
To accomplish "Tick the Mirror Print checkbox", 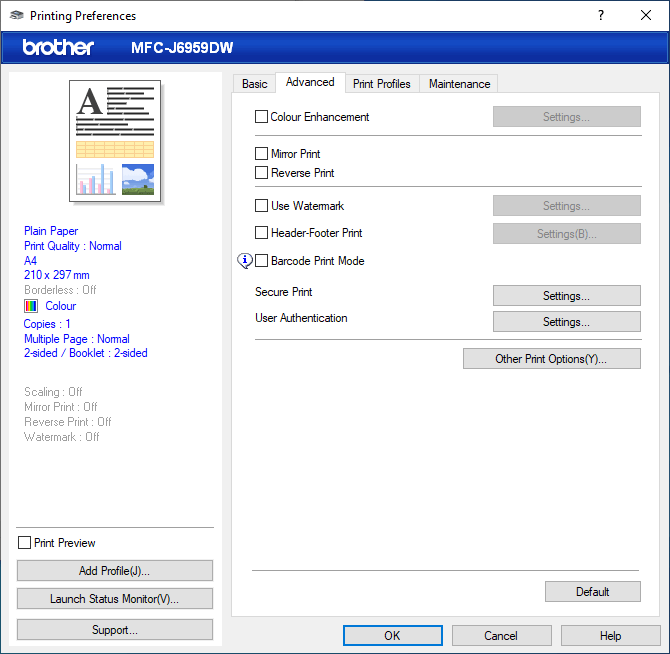I will click(262, 154).
